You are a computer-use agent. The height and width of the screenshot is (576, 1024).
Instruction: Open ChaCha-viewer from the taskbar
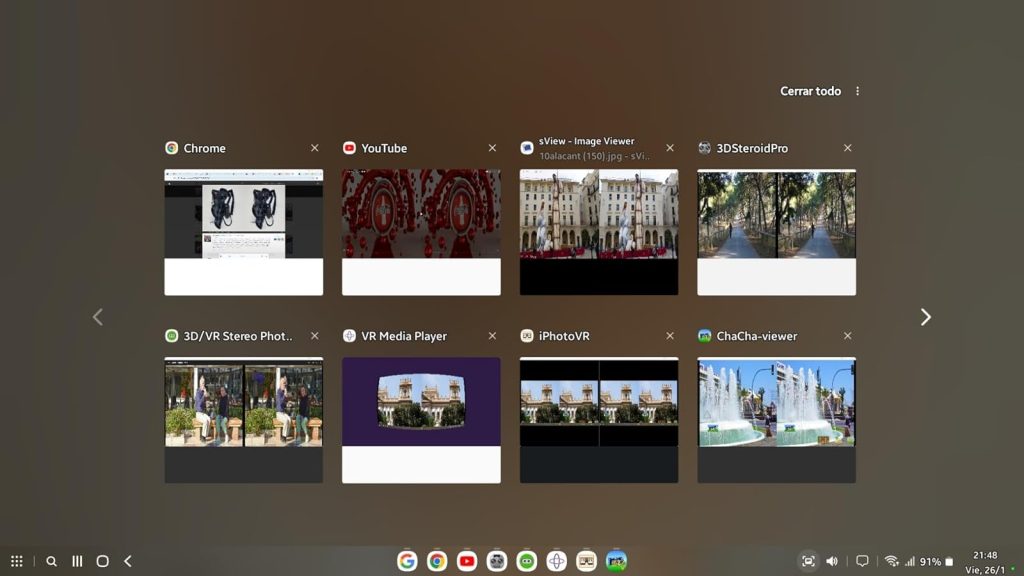tap(616, 561)
